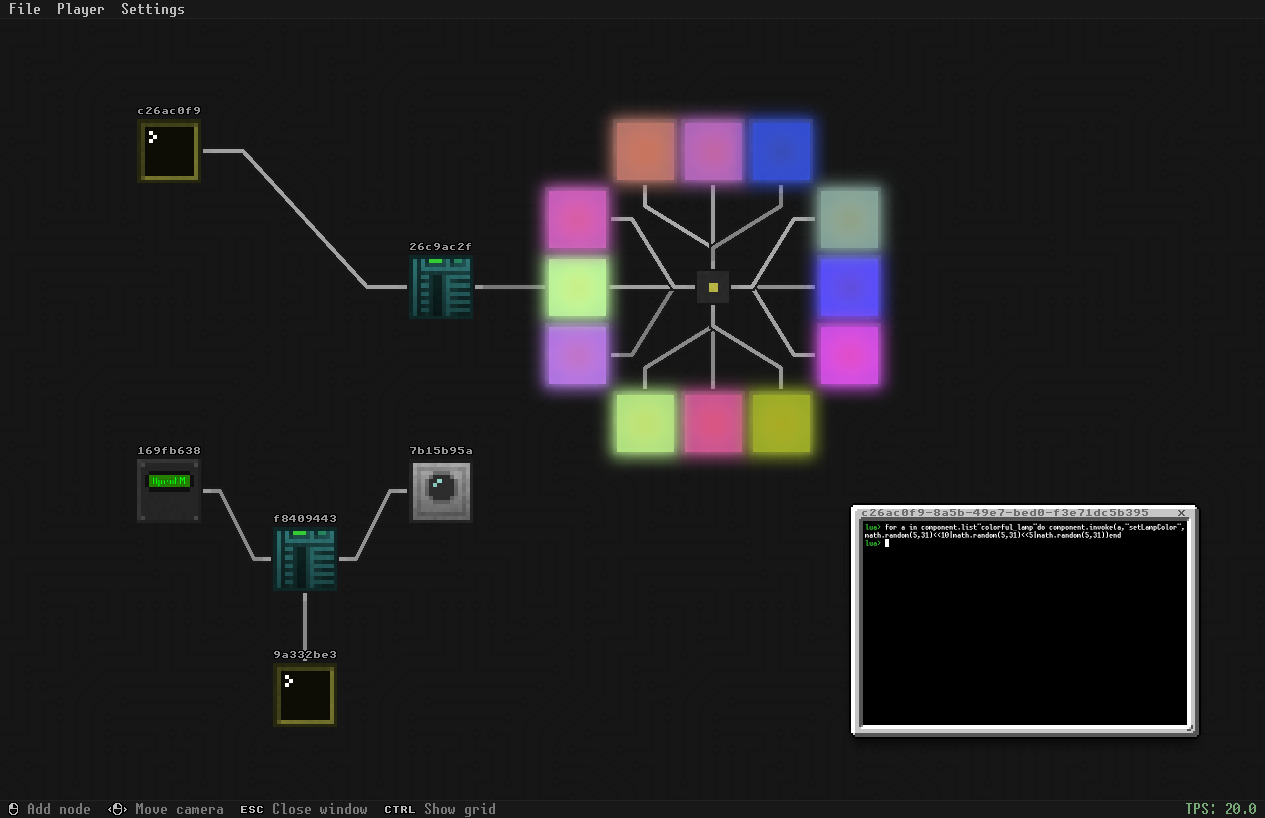1265x818 pixels.
Task: Select the blue lamp in top row
Action: click(x=781, y=151)
